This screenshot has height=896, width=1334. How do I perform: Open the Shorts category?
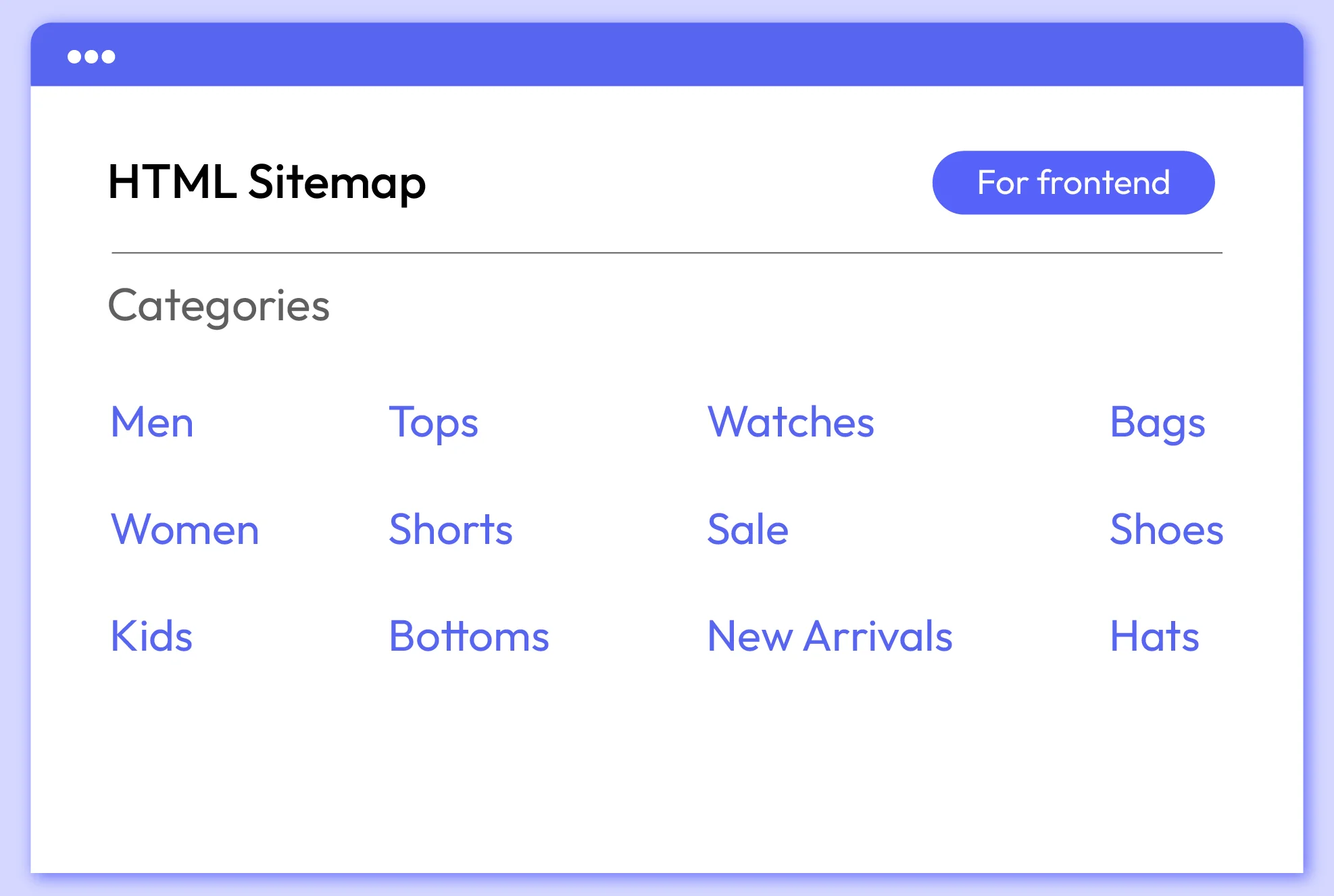click(x=451, y=529)
